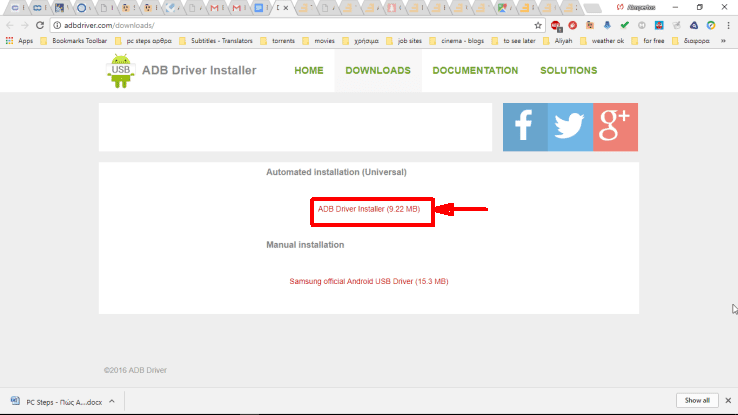The height and width of the screenshot is (415, 738).
Task: Click the Show all downloads button
Action: point(697,400)
